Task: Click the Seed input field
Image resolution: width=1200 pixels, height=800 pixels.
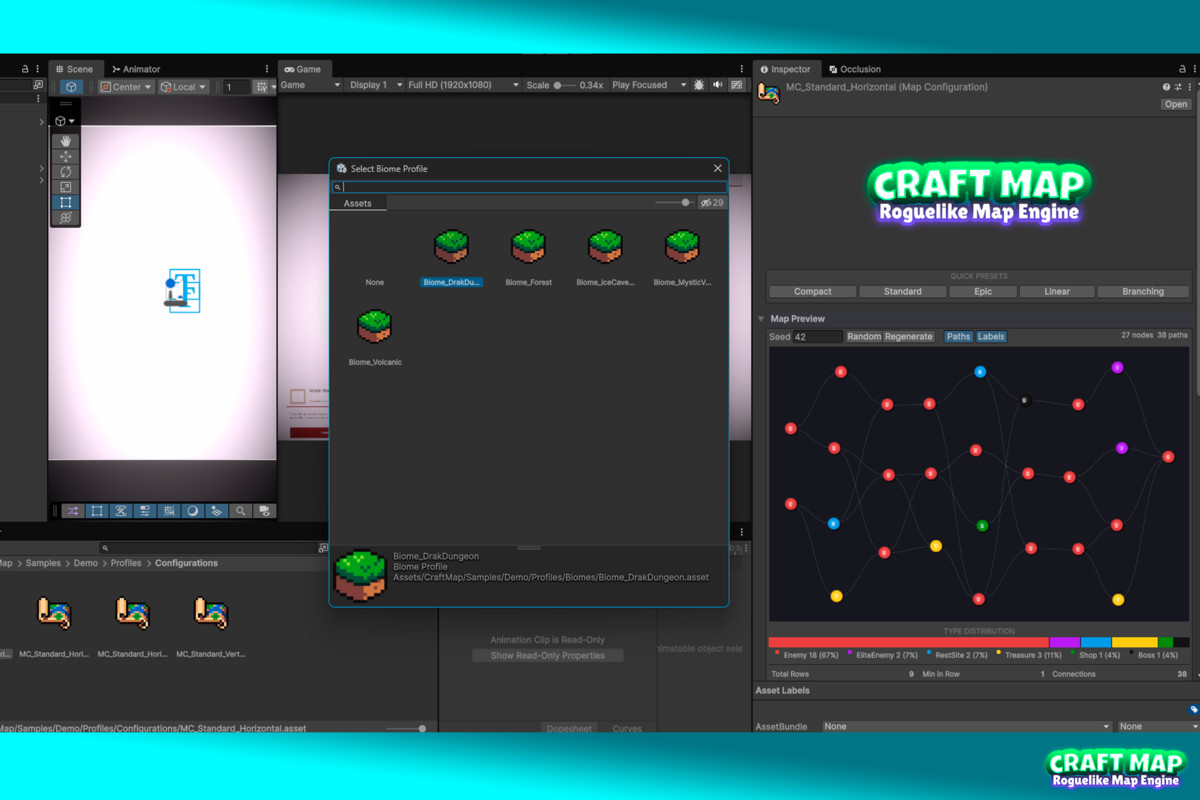Action: 818,337
